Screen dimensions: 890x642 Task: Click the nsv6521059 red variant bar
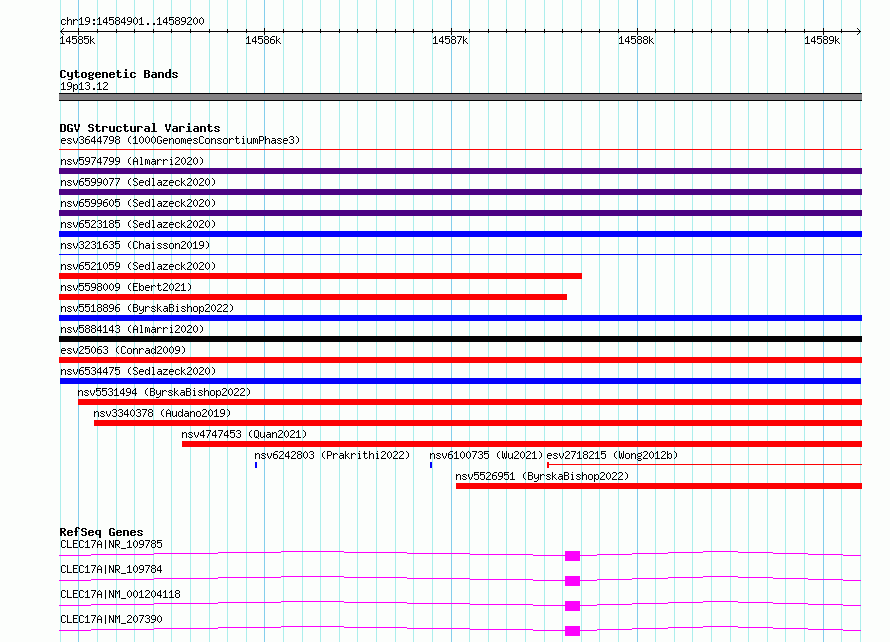coord(320,276)
